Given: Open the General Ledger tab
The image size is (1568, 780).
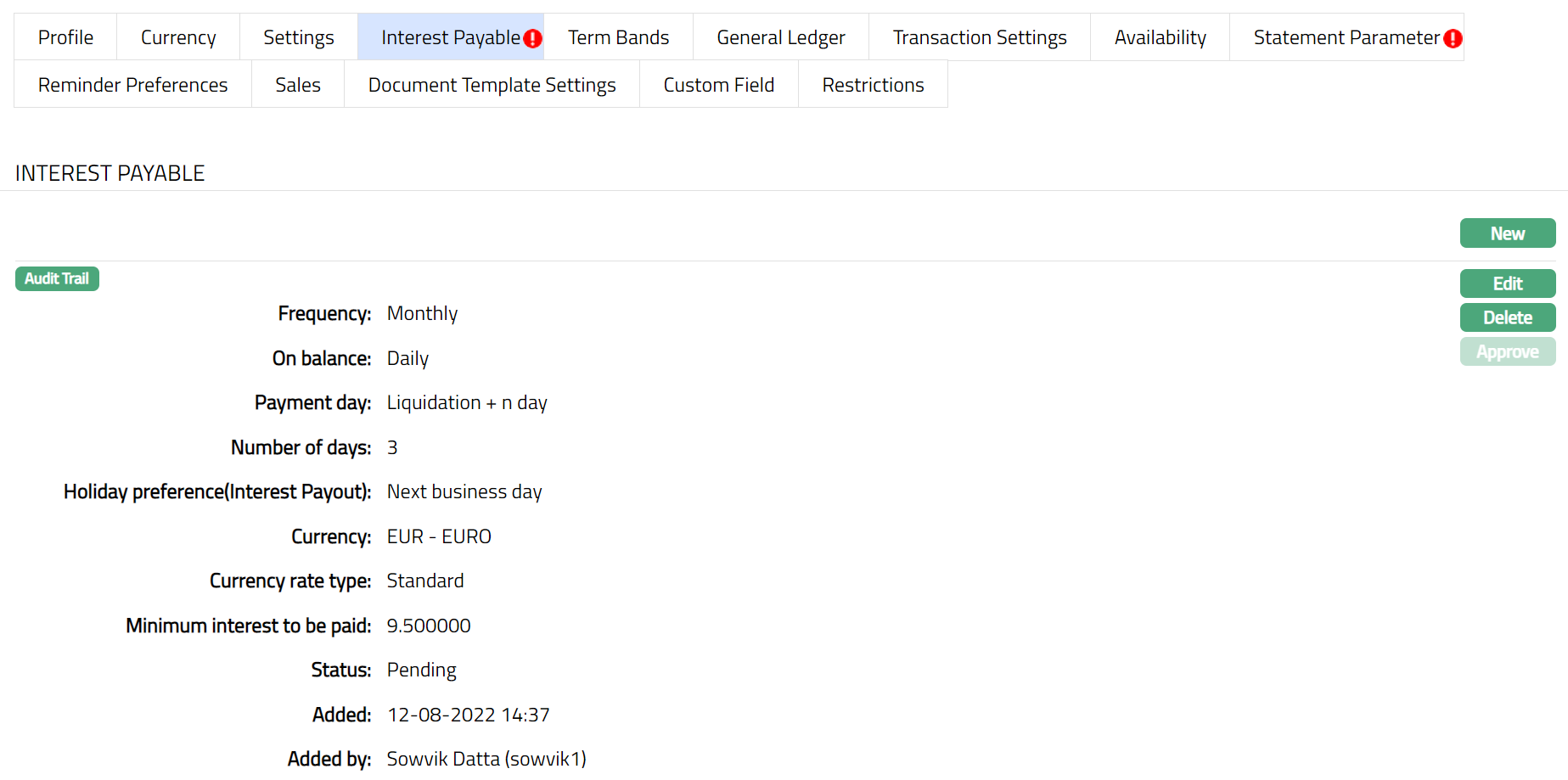Looking at the screenshot, I should tap(780, 37).
